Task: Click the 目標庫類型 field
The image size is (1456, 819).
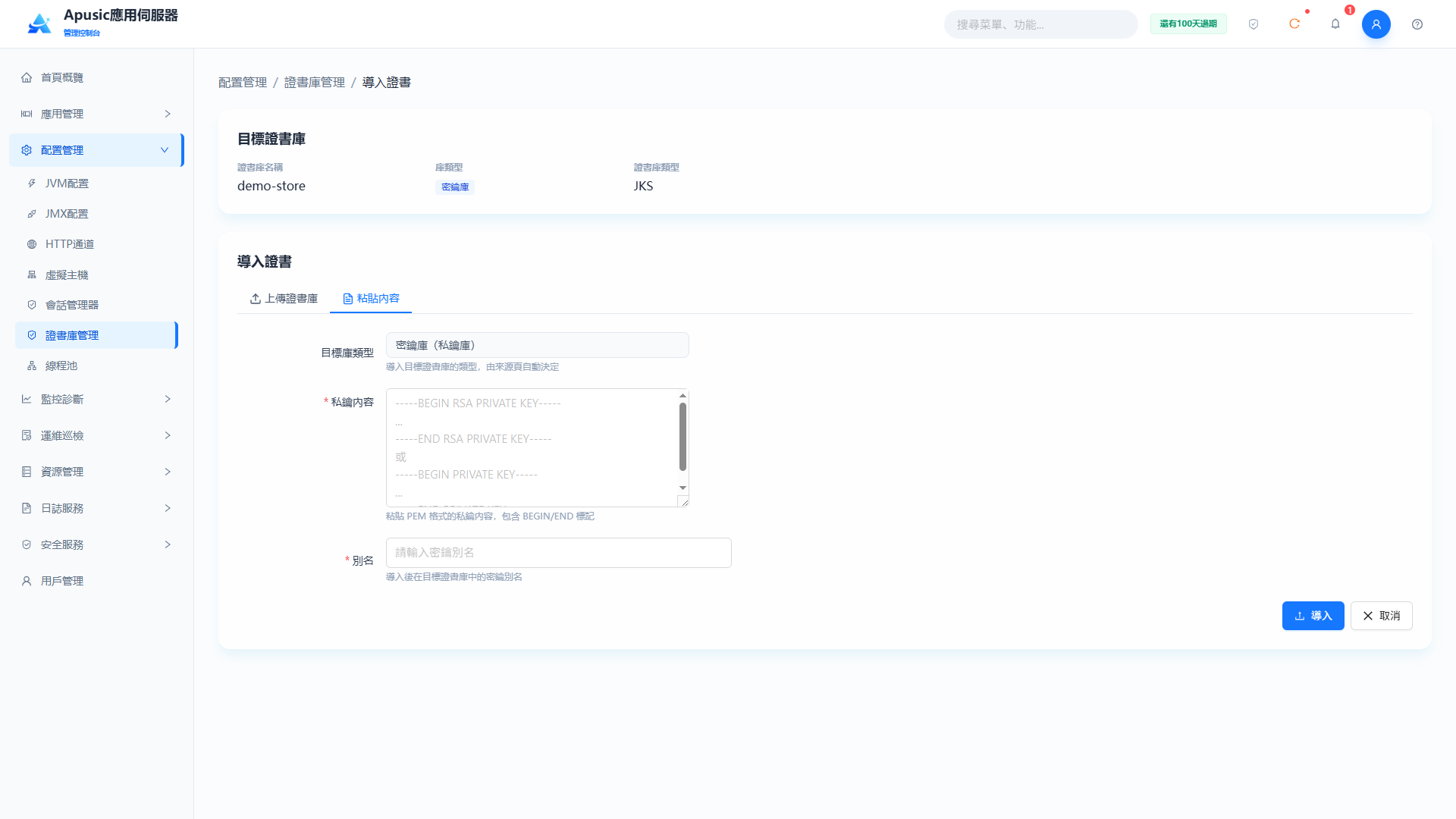Action: 537,345
